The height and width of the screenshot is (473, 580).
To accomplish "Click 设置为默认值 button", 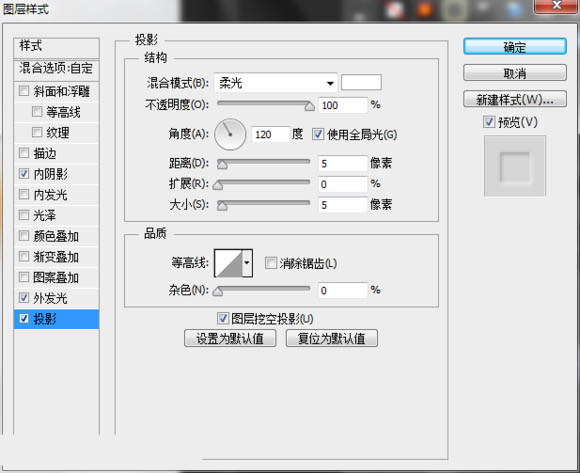I will pyautogui.click(x=230, y=338).
